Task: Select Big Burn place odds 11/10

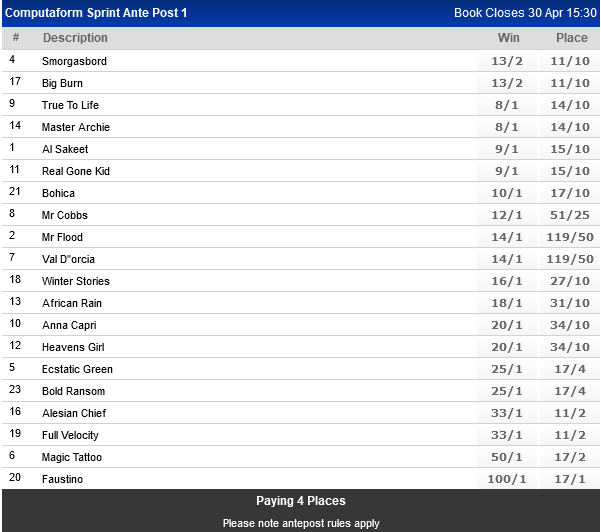Action: (571, 83)
